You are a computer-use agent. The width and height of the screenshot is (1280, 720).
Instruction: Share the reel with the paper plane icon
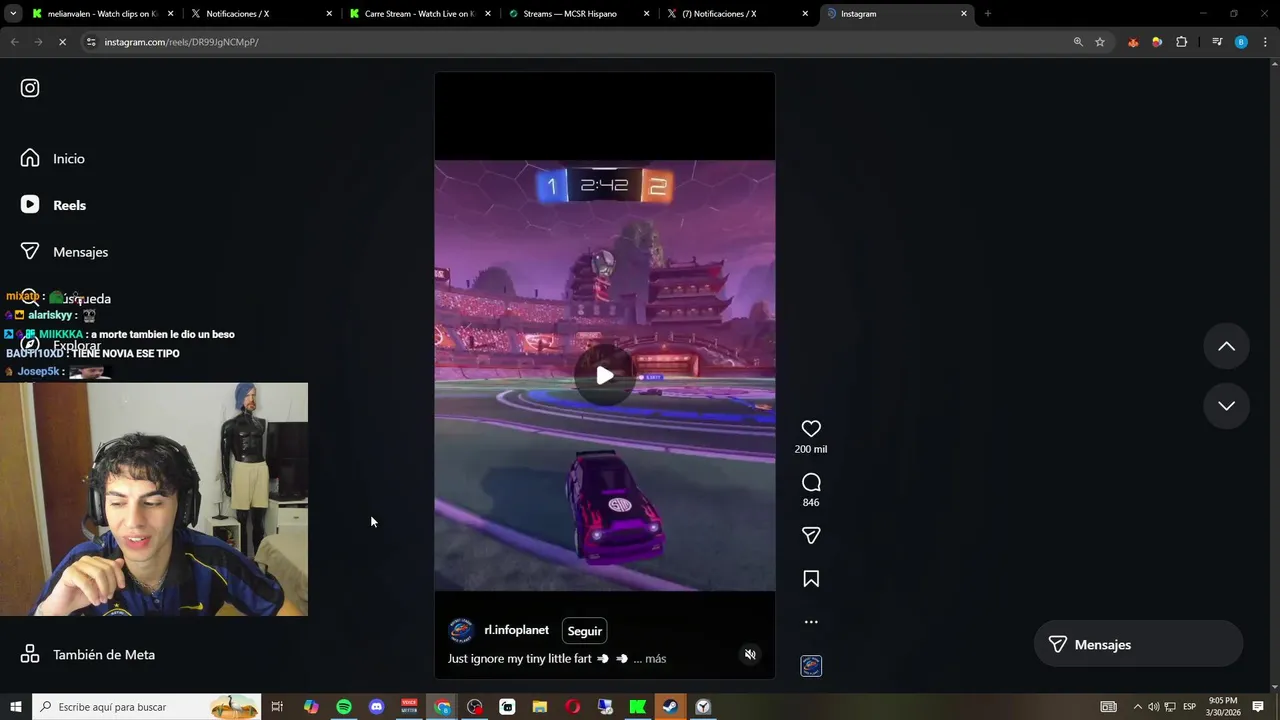[x=811, y=536]
